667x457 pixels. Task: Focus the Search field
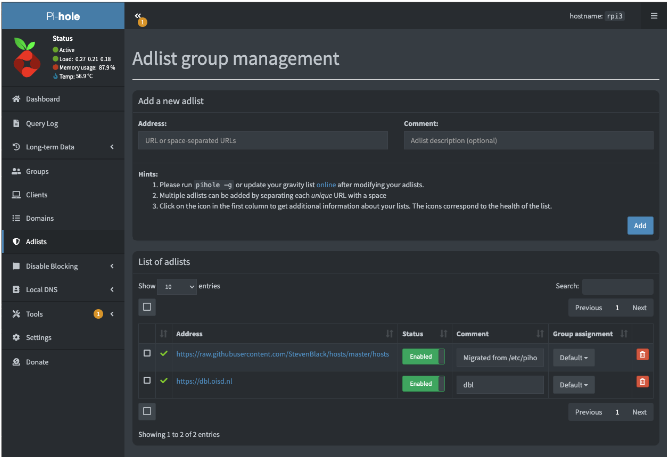coord(618,286)
